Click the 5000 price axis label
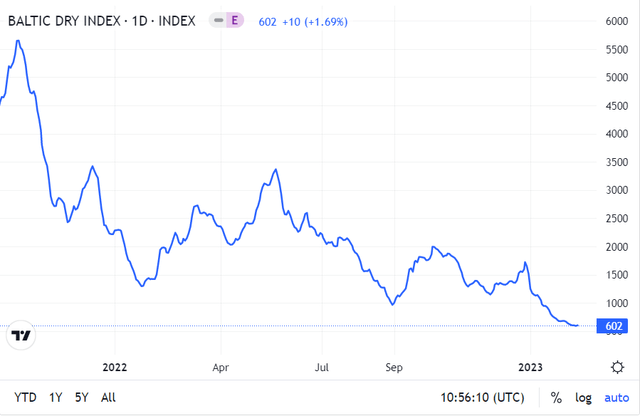 (x=617, y=78)
